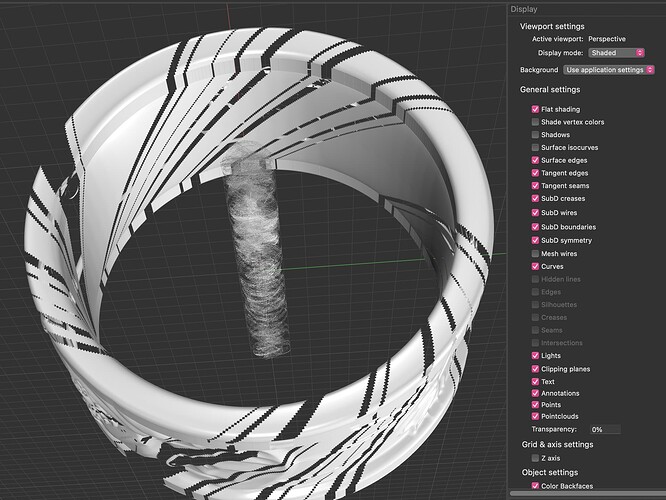Uncheck SubD creases option

pyautogui.click(x=535, y=198)
